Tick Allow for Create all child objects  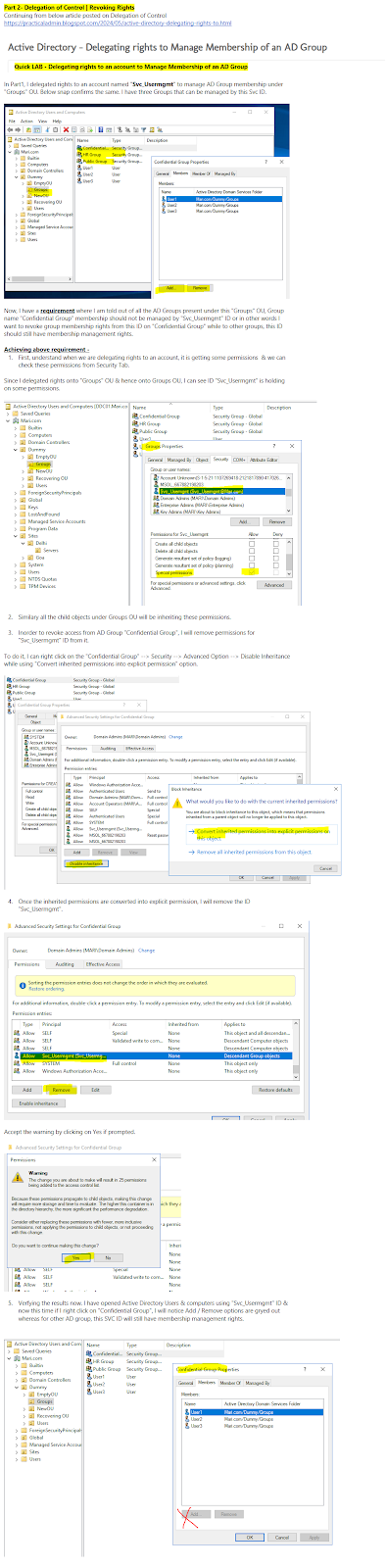pyautogui.click(x=252, y=543)
